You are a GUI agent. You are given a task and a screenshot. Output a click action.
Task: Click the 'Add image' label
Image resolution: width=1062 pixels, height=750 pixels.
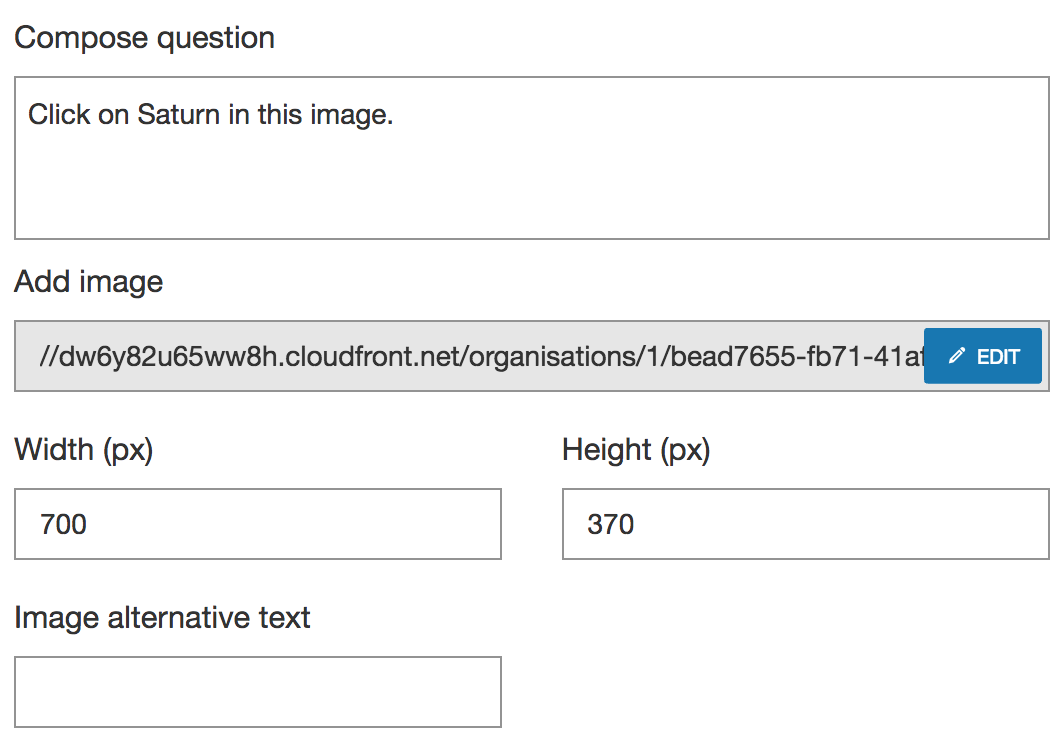point(89,282)
